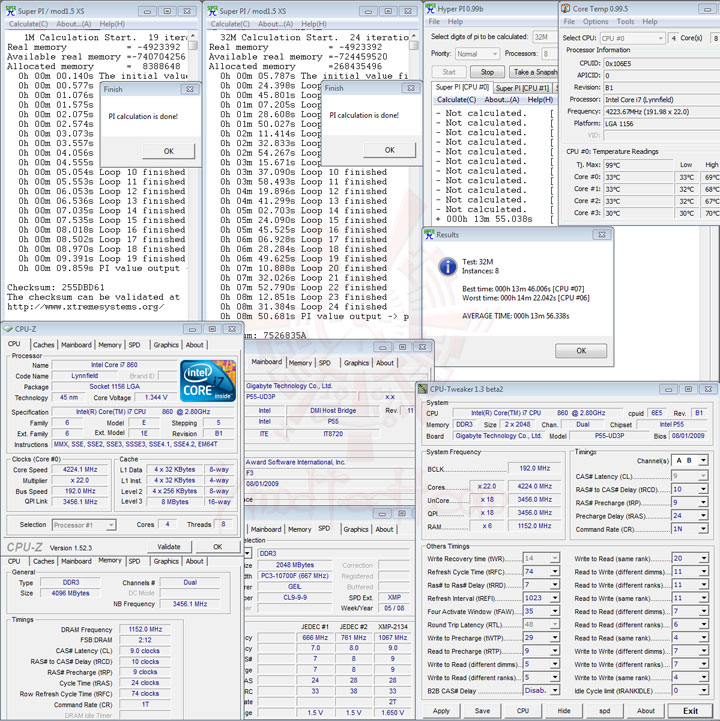Switch to the Caches tab in CPU-Z
This screenshot has height=721, width=720.
click(44, 344)
